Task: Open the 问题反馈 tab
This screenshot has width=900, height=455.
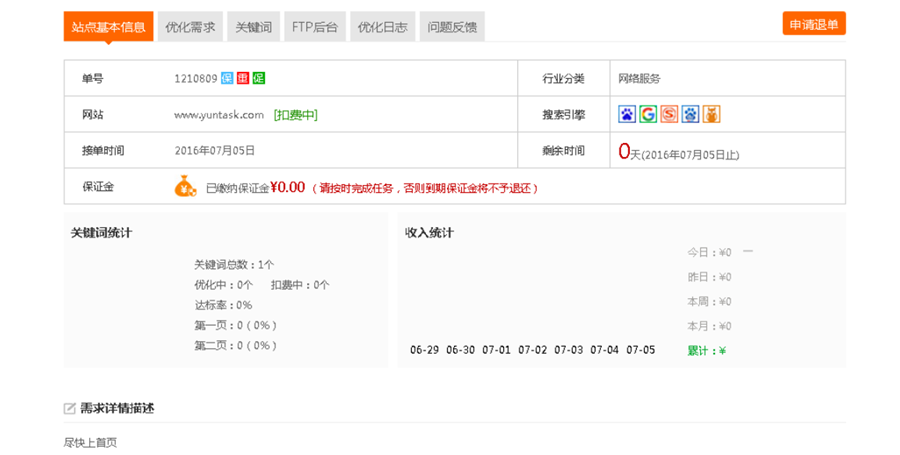Action: tap(452, 27)
